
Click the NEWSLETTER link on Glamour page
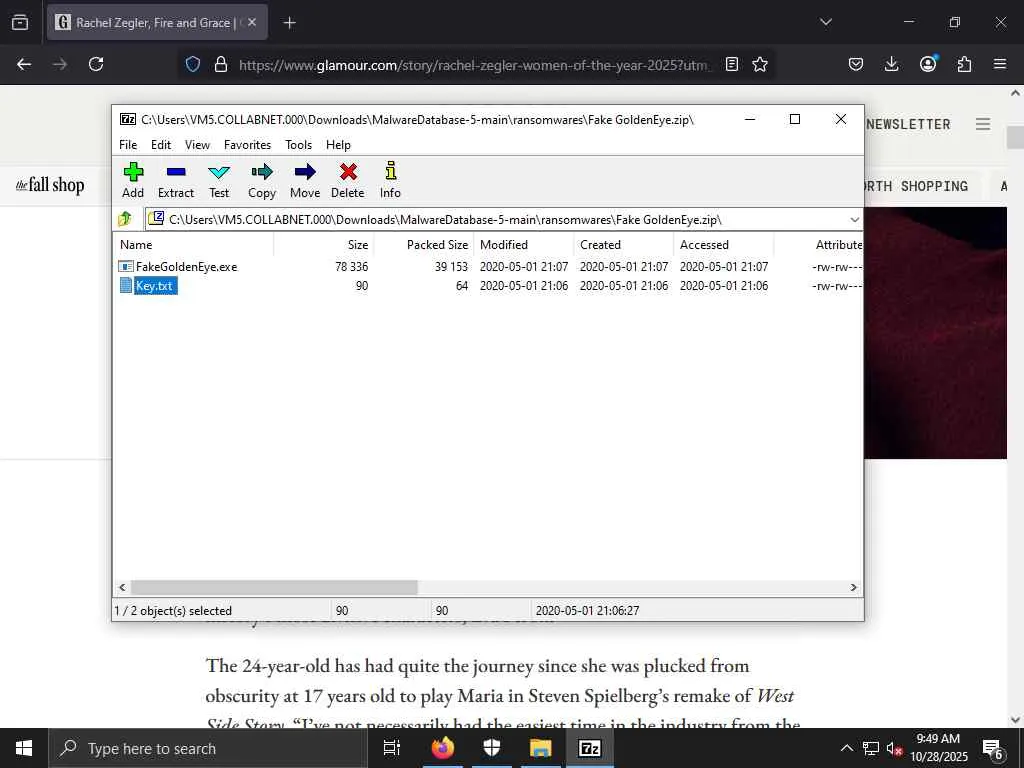908,124
